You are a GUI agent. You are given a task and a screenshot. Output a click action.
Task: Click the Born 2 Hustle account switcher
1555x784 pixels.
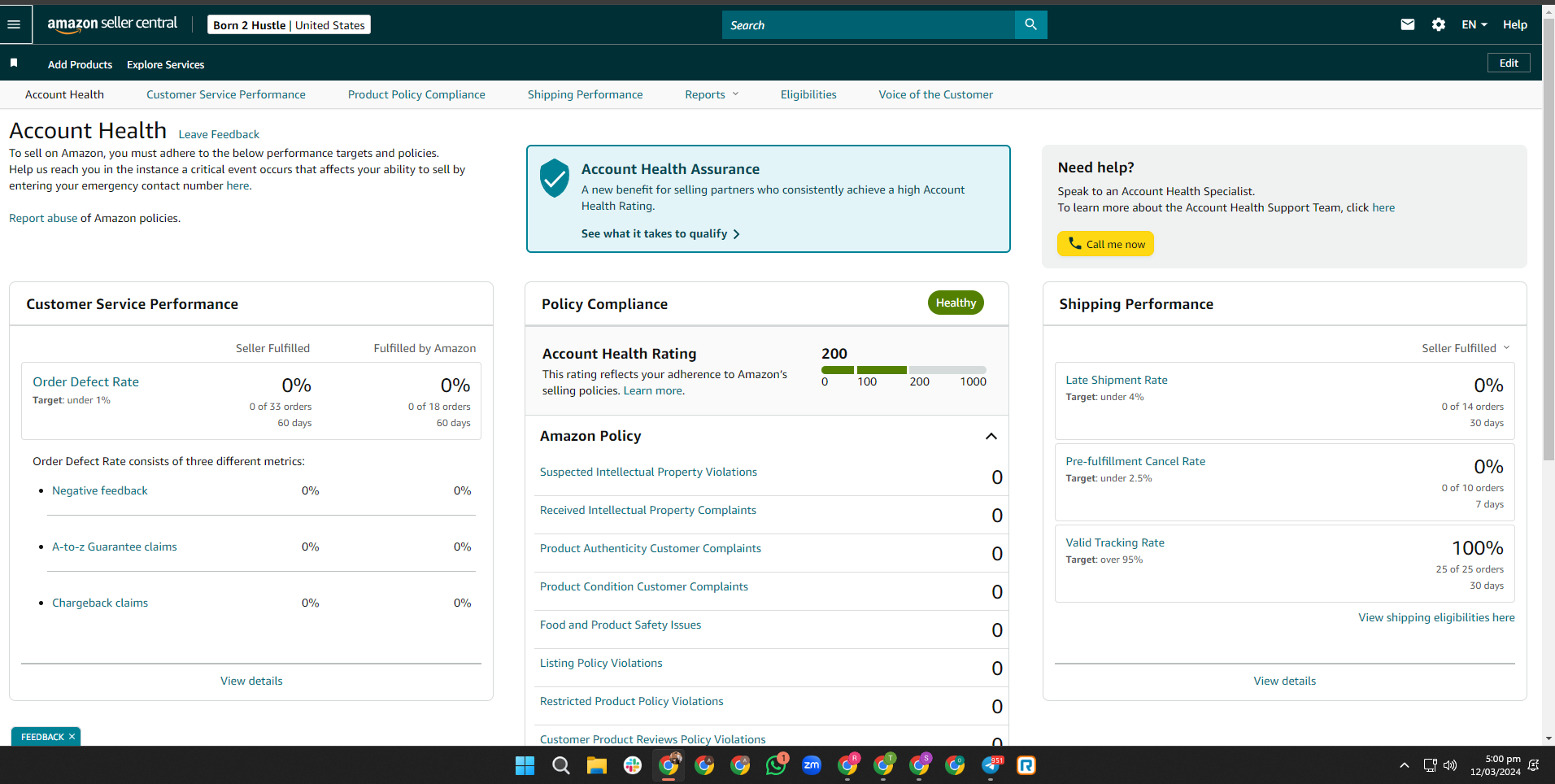pos(289,24)
